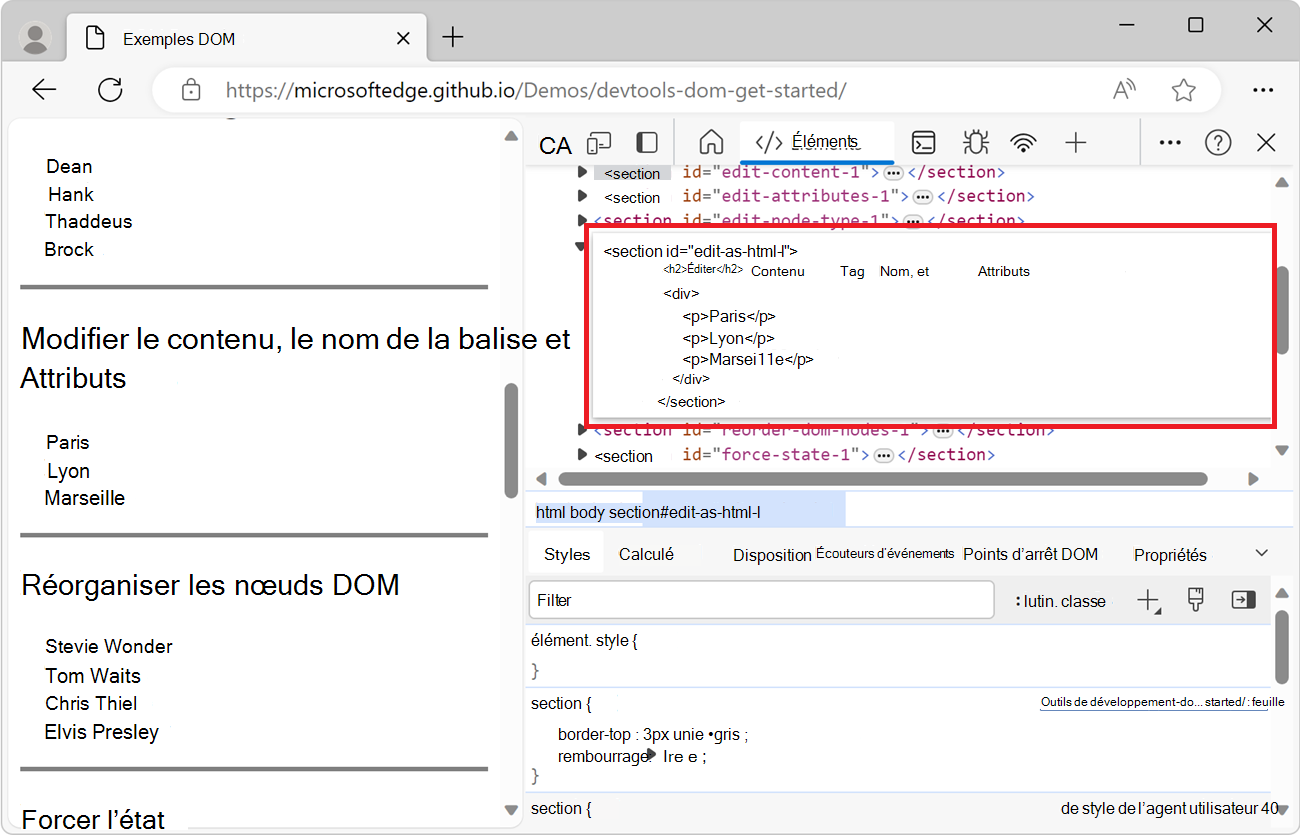
Task: Open the issues bug icon
Action: [975, 143]
